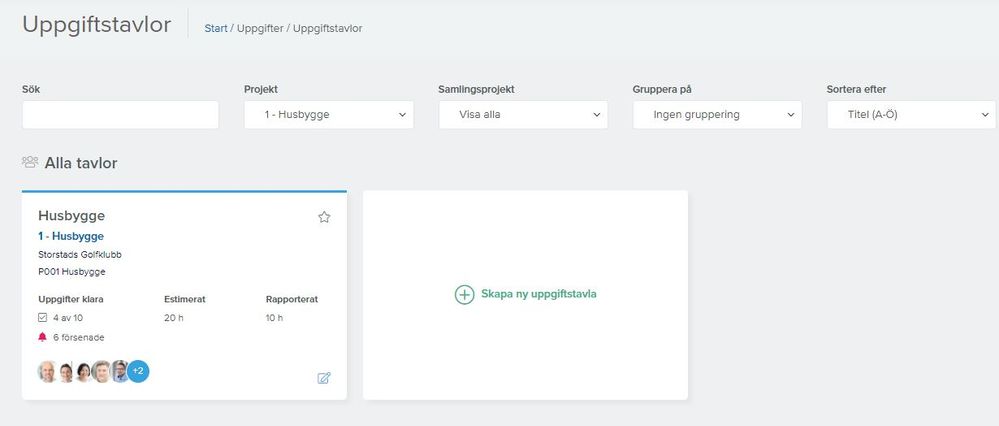Screen dimensions: 999x426
Task: Click the people icon beside Alla tavlor
Action: click(x=30, y=162)
